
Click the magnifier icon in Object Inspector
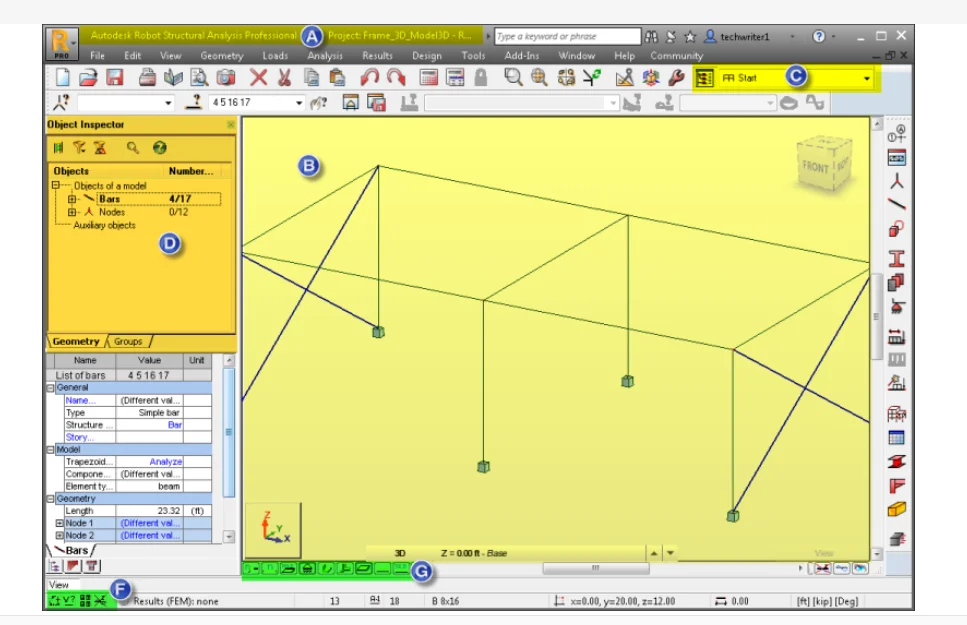[x=133, y=148]
